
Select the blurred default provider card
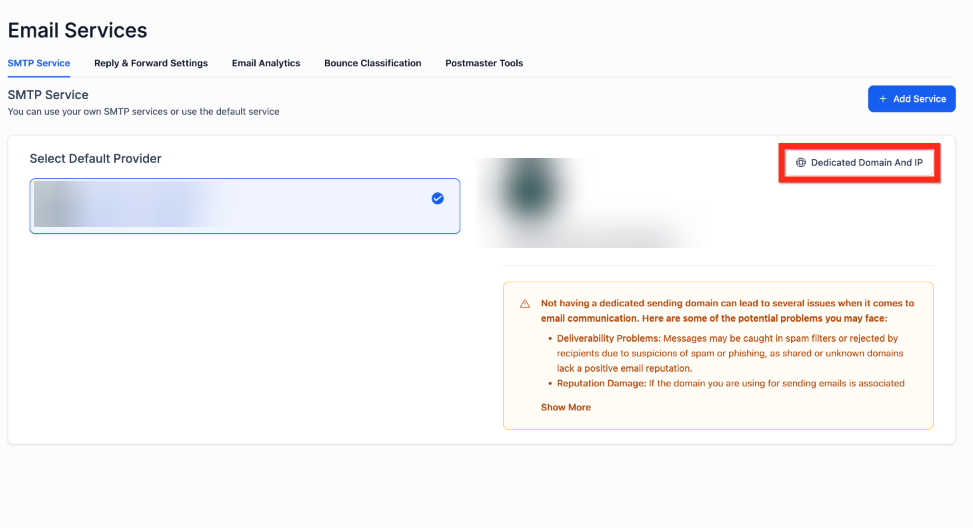click(x=244, y=206)
